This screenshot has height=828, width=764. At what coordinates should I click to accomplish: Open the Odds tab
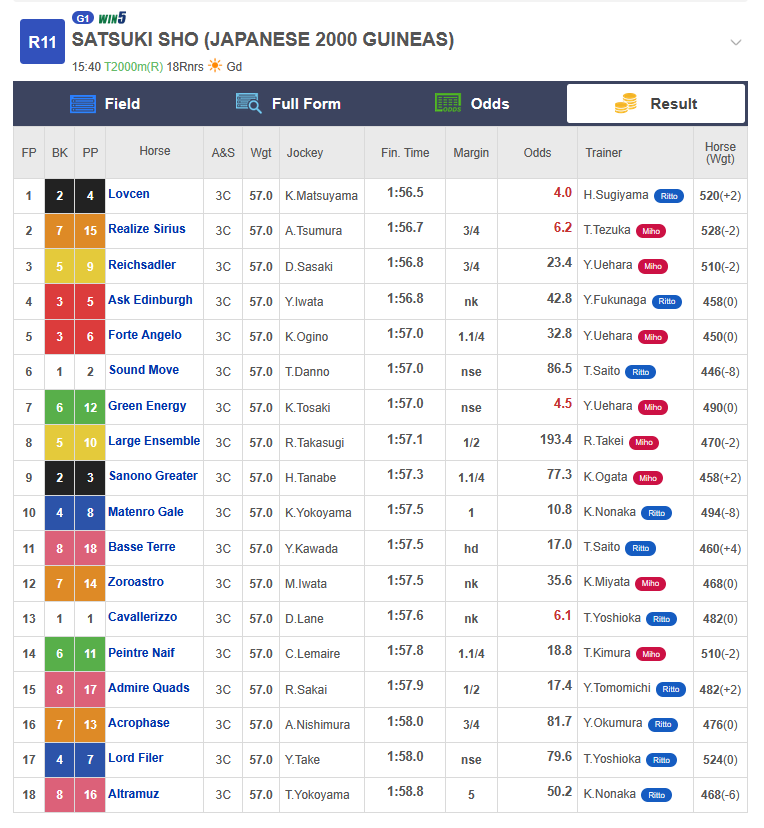(x=471, y=104)
